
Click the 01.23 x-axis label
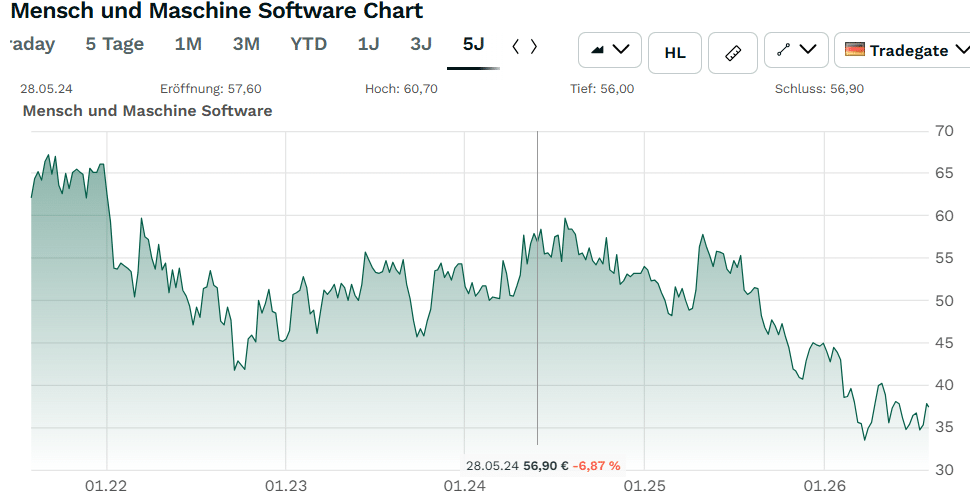[x=286, y=486]
